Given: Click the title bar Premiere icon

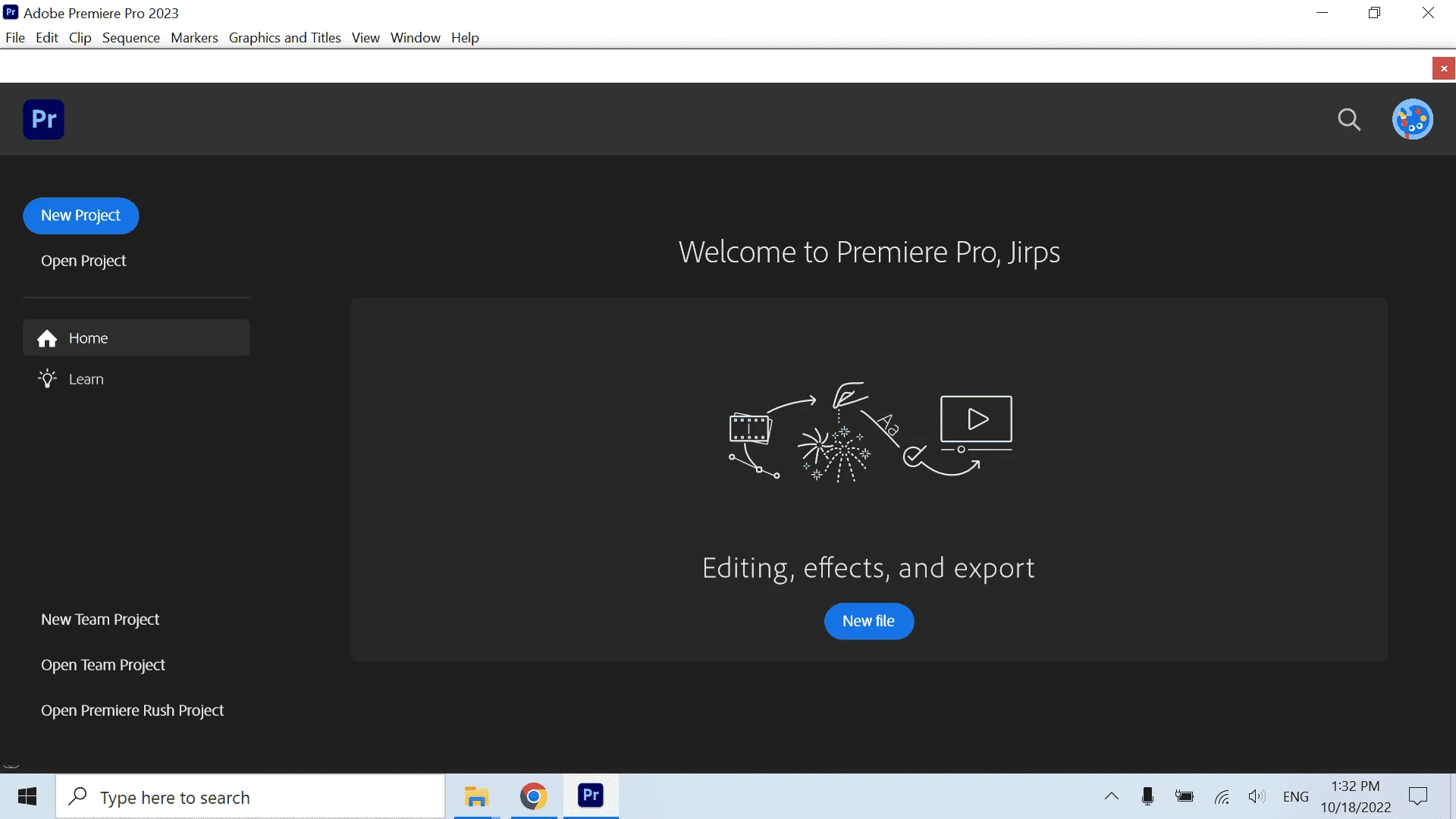Looking at the screenshot, I should tap(11, 12).
